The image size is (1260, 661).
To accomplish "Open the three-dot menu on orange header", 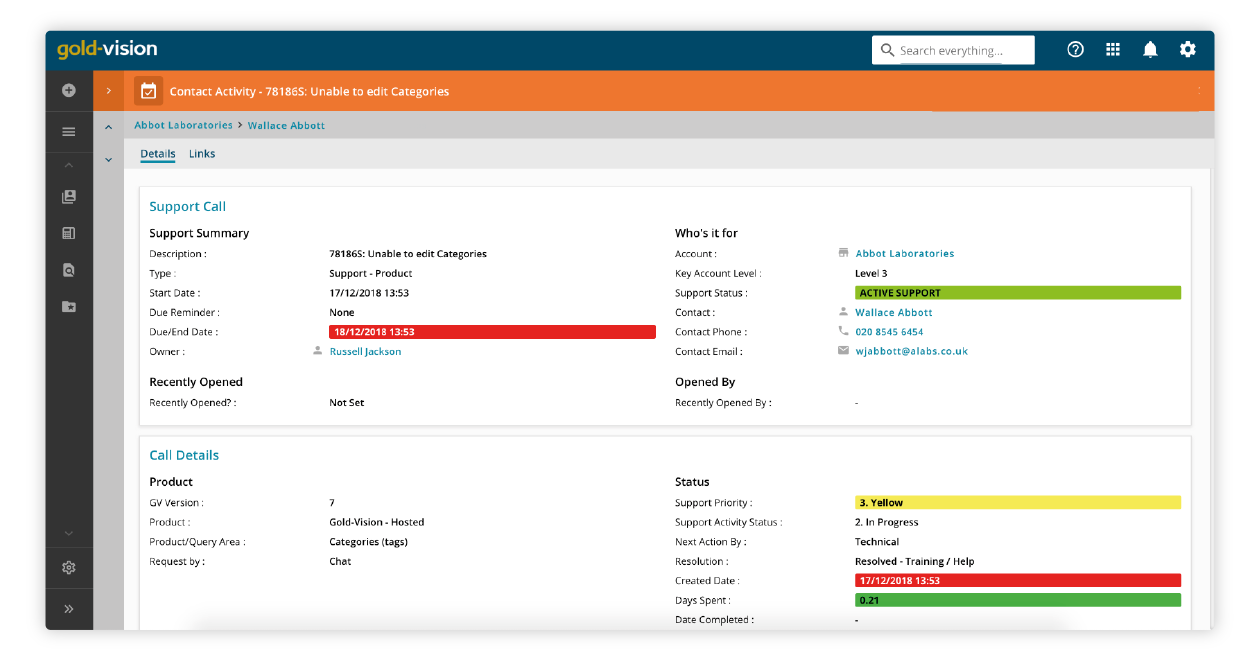I will coord(1199,91).
